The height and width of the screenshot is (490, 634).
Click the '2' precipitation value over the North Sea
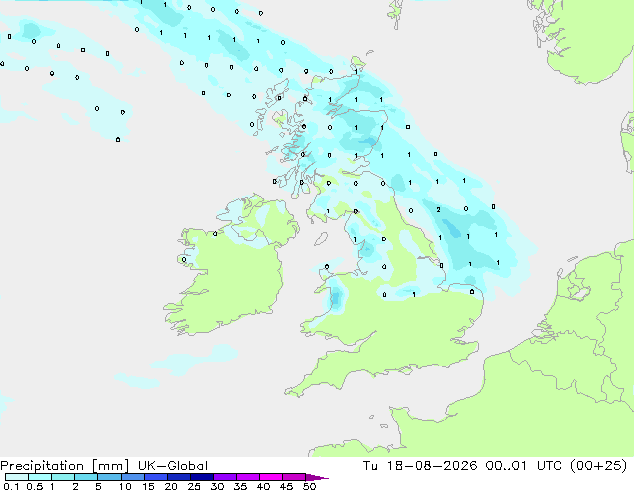point(438,209)
